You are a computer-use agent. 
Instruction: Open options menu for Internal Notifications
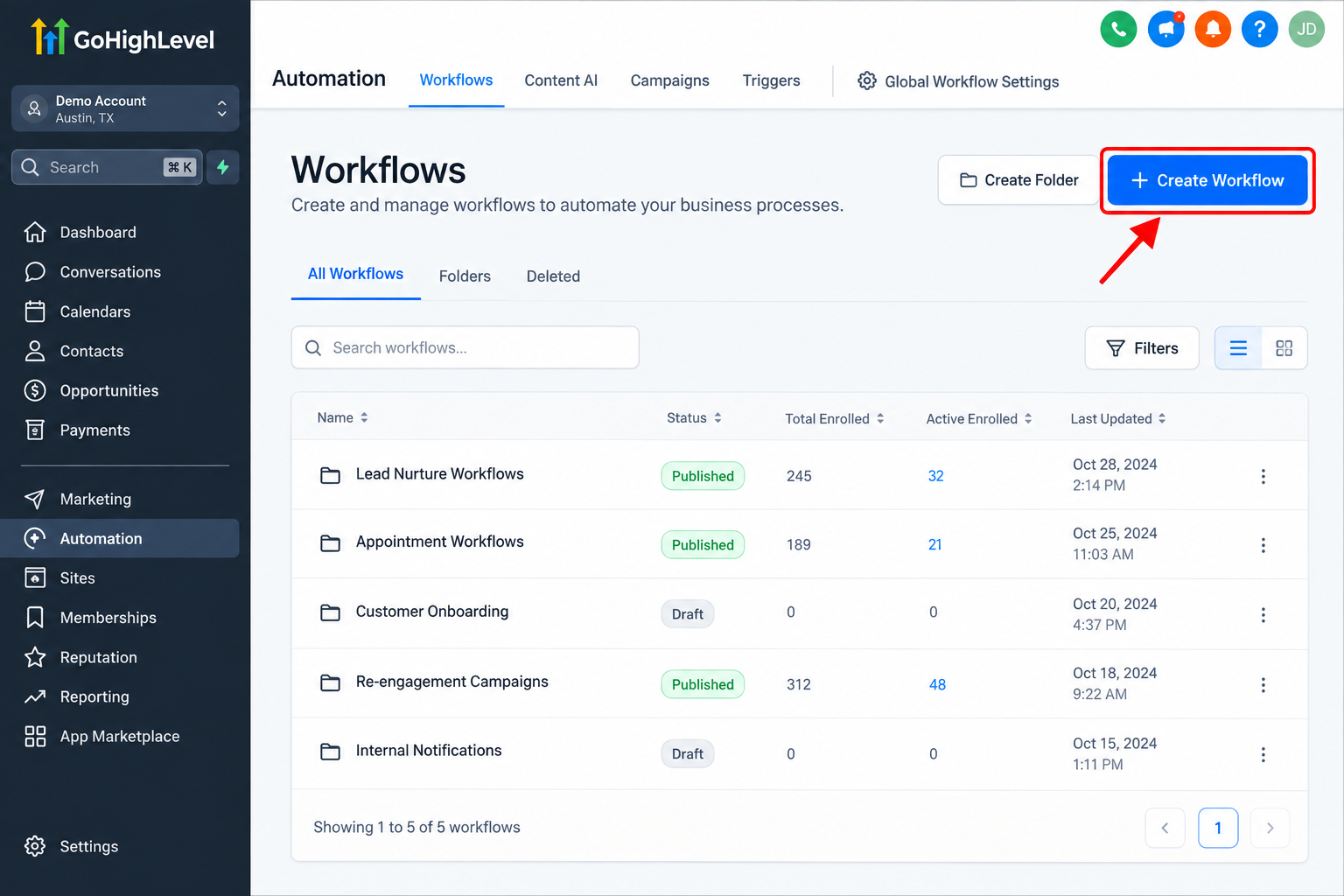[1263, 754]
